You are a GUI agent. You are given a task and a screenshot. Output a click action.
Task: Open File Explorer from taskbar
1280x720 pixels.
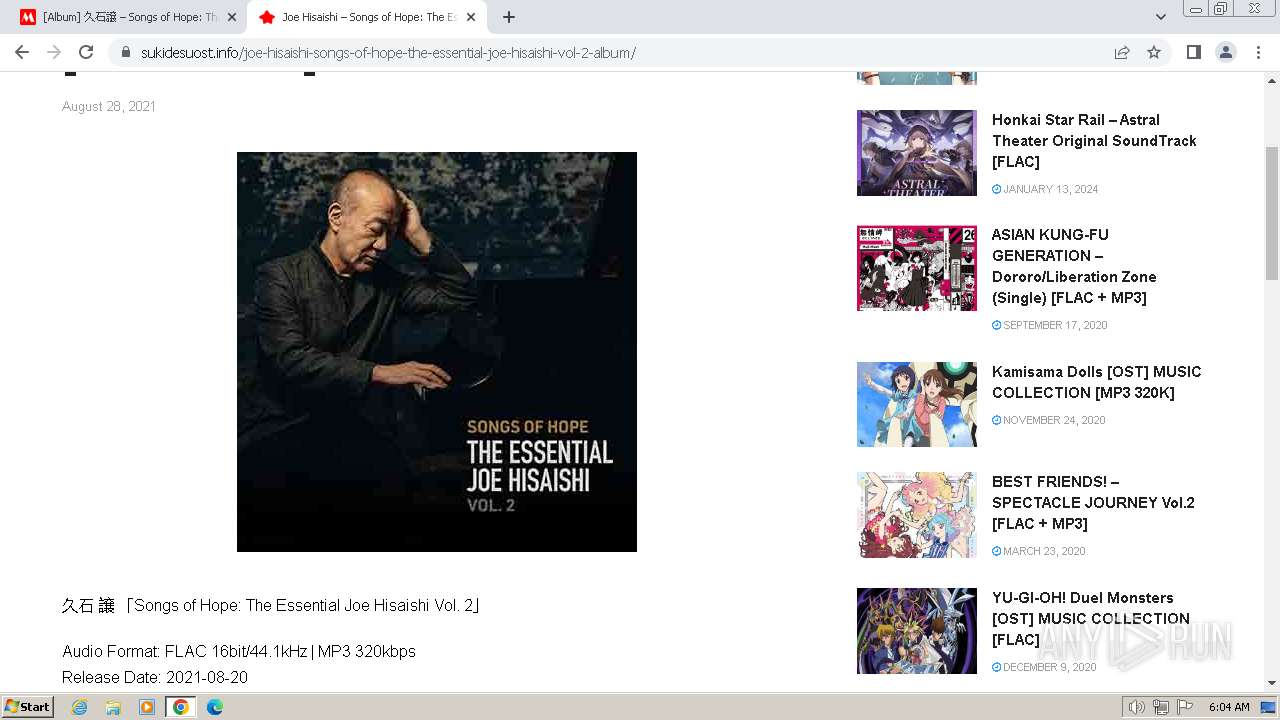point(113,707)
